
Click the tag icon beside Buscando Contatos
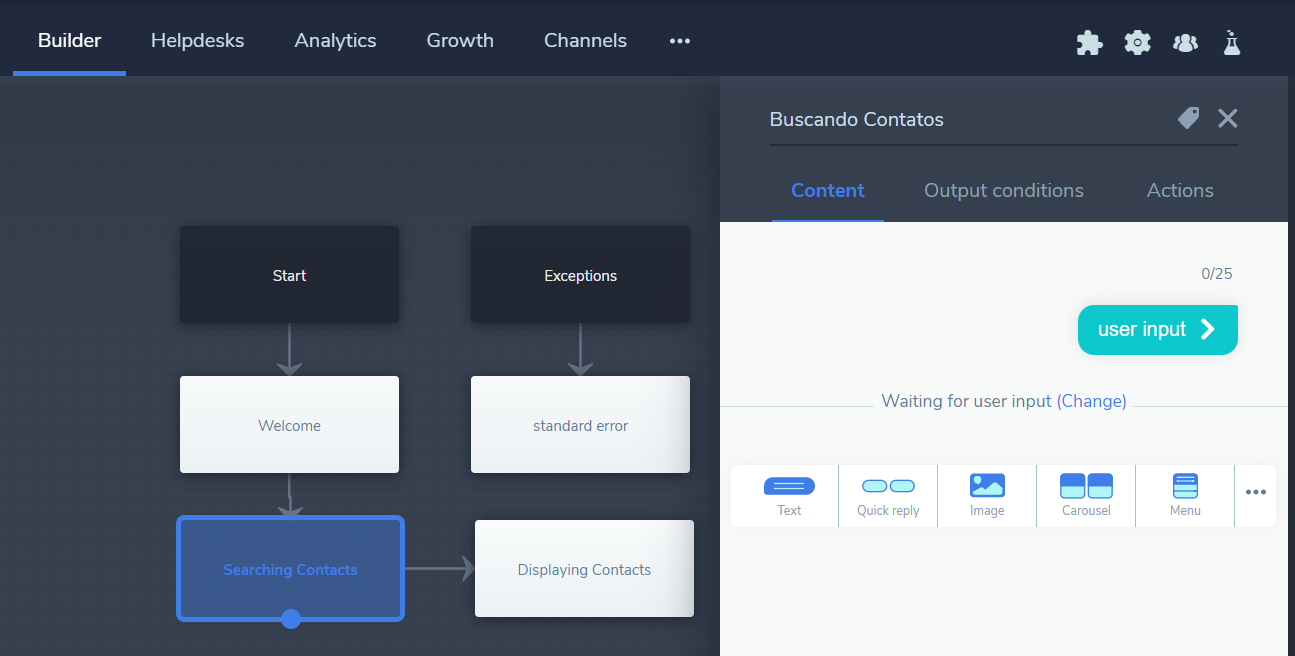click(1188, 119)
